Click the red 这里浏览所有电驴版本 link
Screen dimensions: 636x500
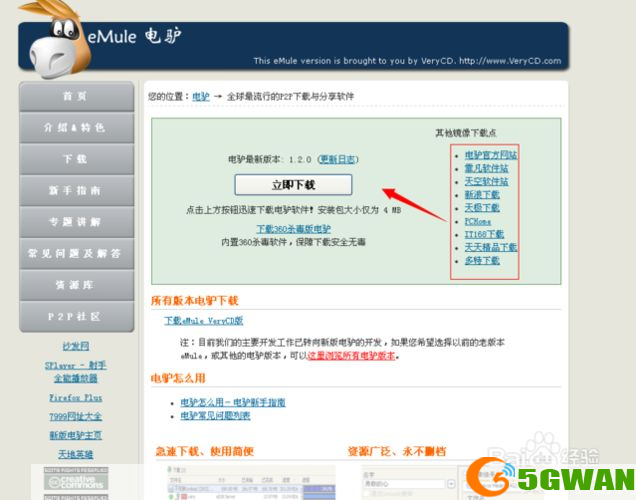coord(351,356)
